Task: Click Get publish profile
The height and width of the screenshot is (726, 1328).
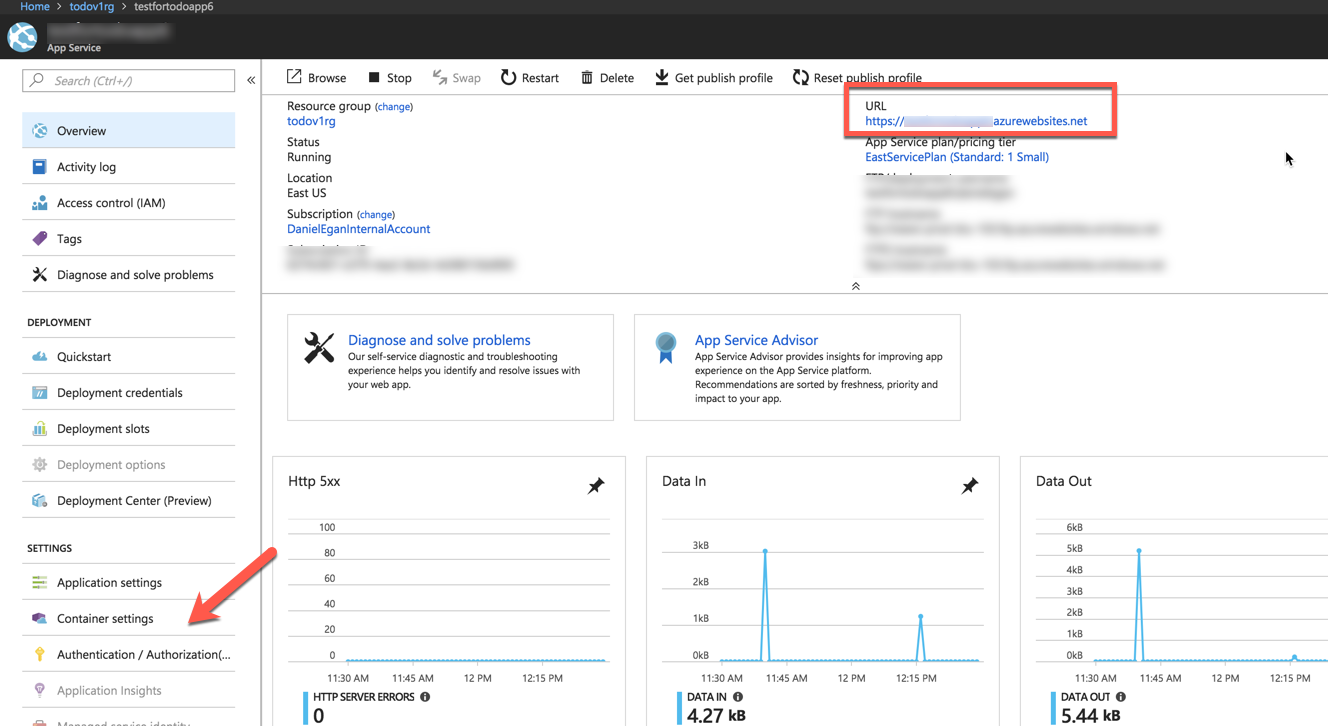Action: pyautogui.click(x=714, y=78)
